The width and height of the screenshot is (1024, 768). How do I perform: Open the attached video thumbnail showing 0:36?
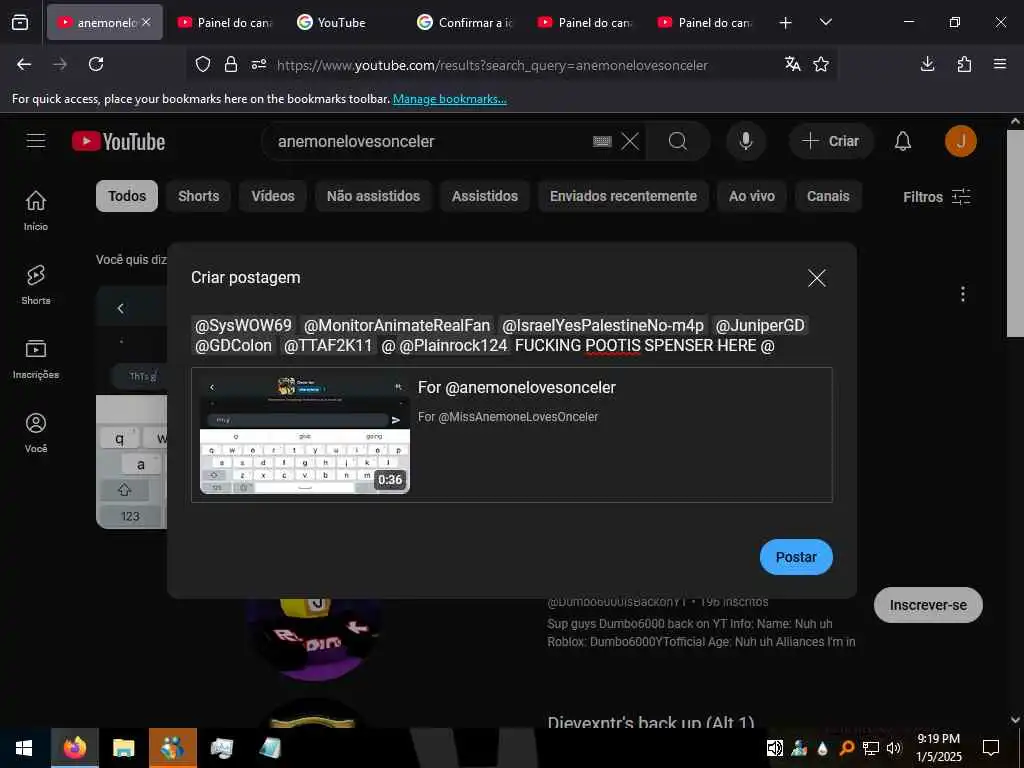[304, 434]
